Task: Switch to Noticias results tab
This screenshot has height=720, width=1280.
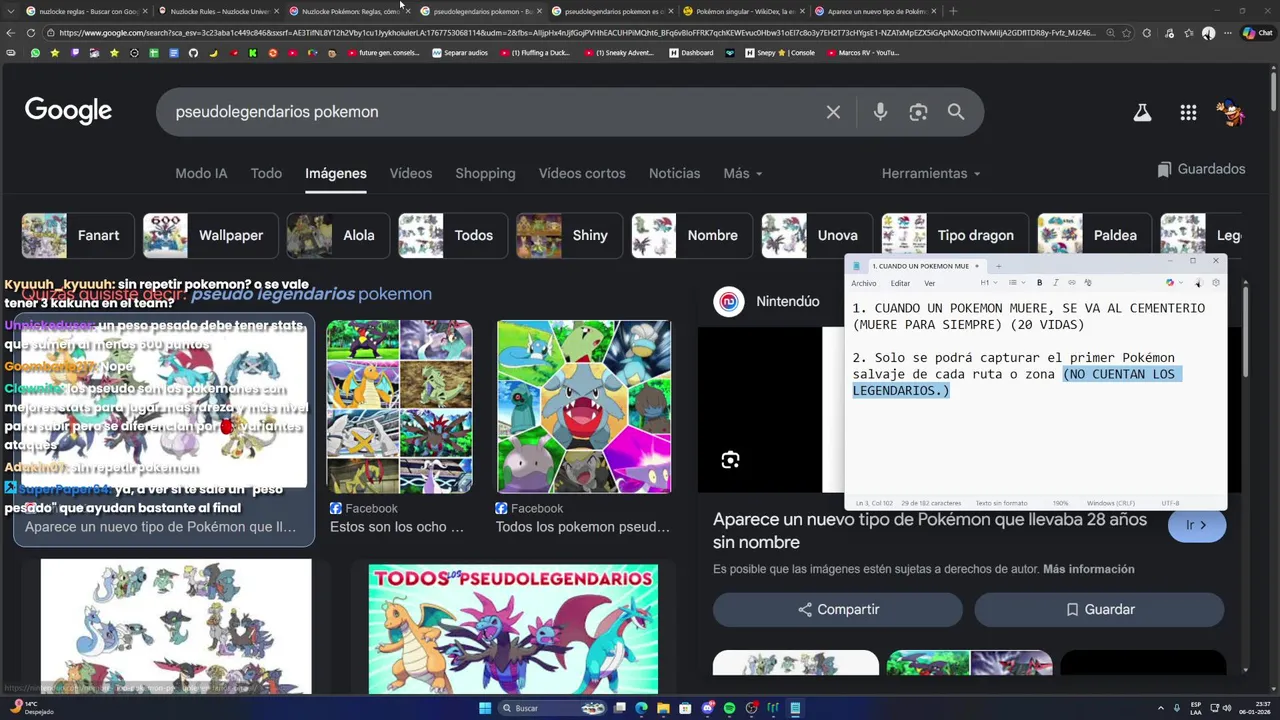Action: (674, 173)
